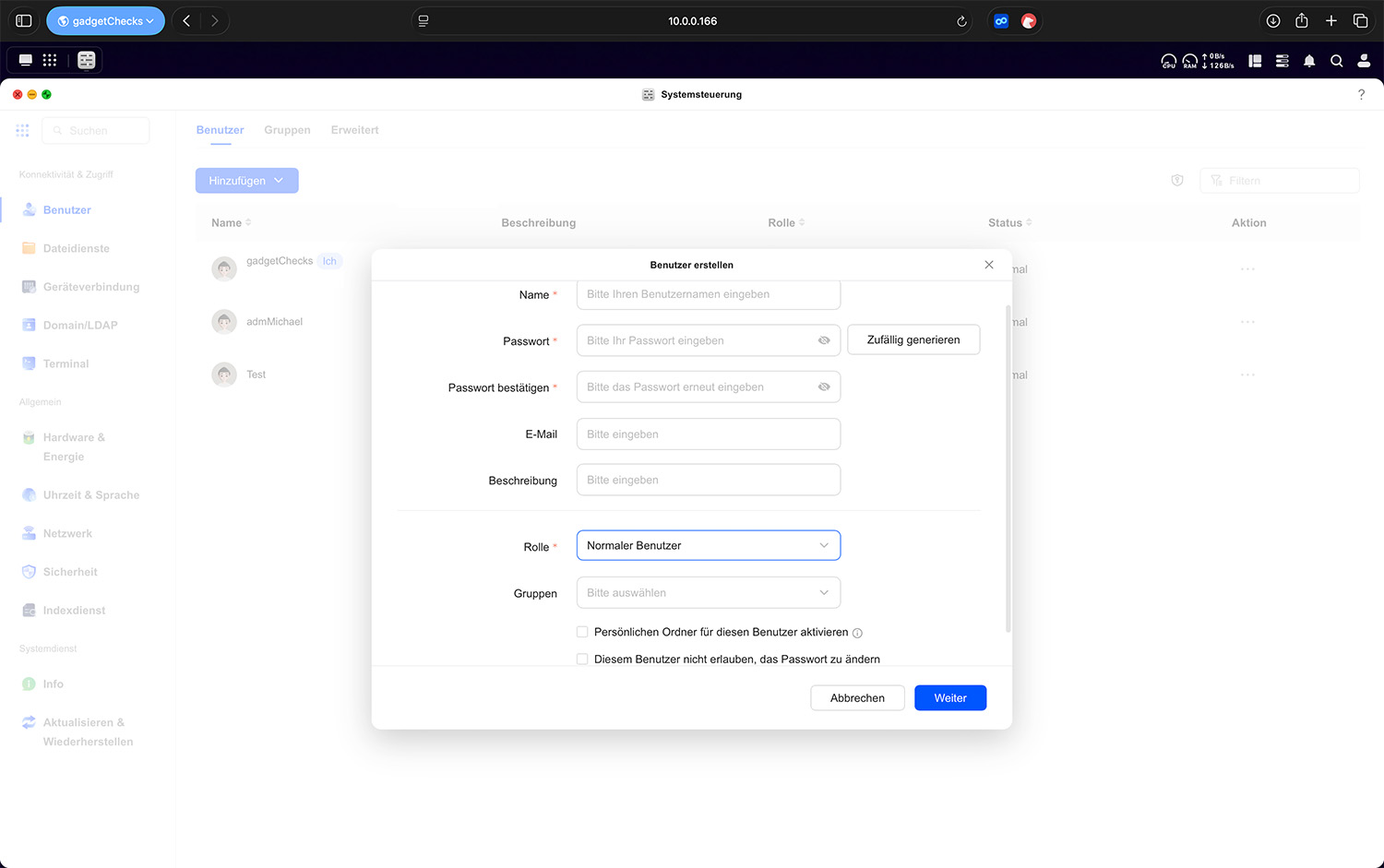
Task: Switch to the Erweitert tab
Action: tap(354, 130)
